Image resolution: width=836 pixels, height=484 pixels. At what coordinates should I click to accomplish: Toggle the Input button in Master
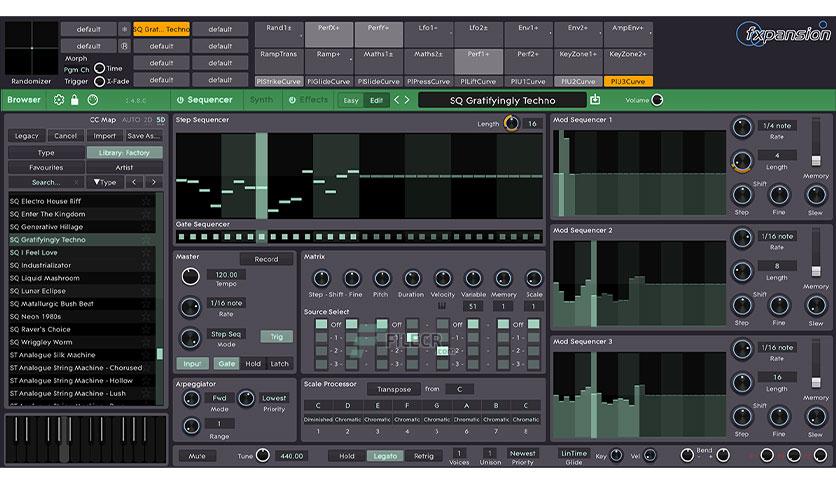point(192,364)
